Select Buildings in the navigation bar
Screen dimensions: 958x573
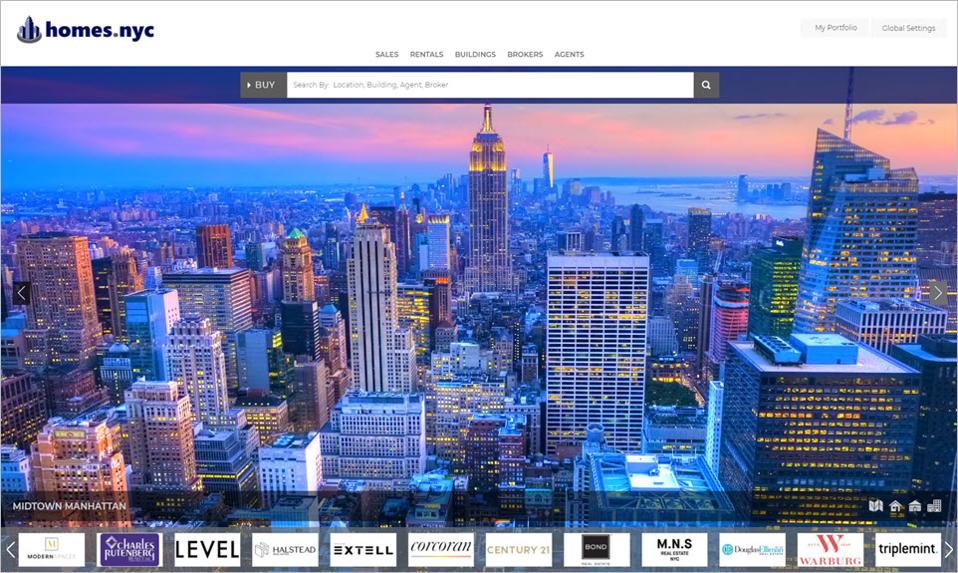475,55
